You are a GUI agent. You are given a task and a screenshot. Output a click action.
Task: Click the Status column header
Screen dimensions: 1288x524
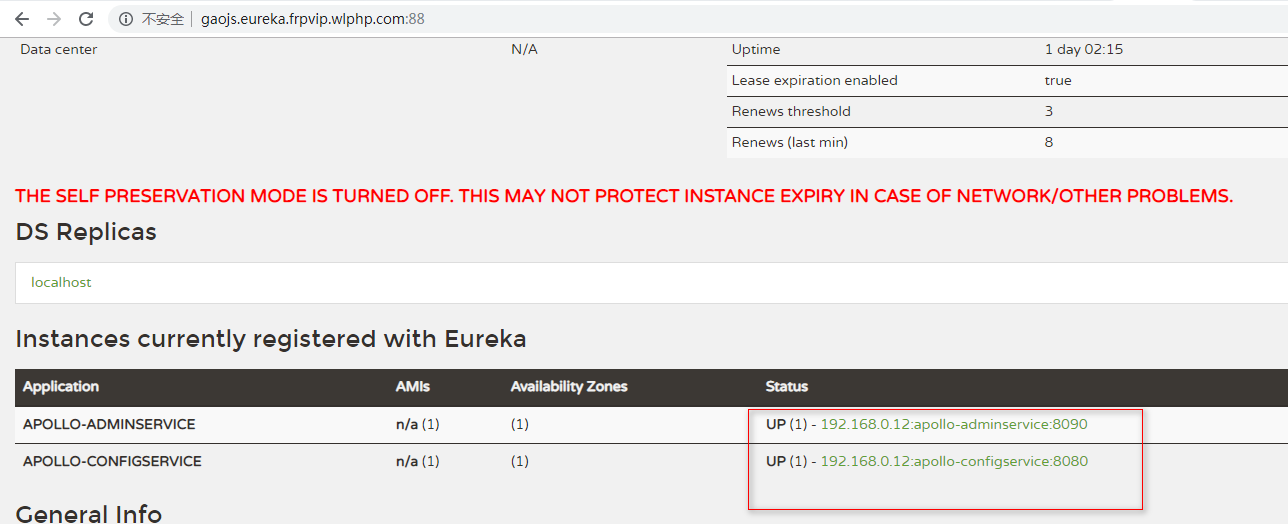[787, 386]
